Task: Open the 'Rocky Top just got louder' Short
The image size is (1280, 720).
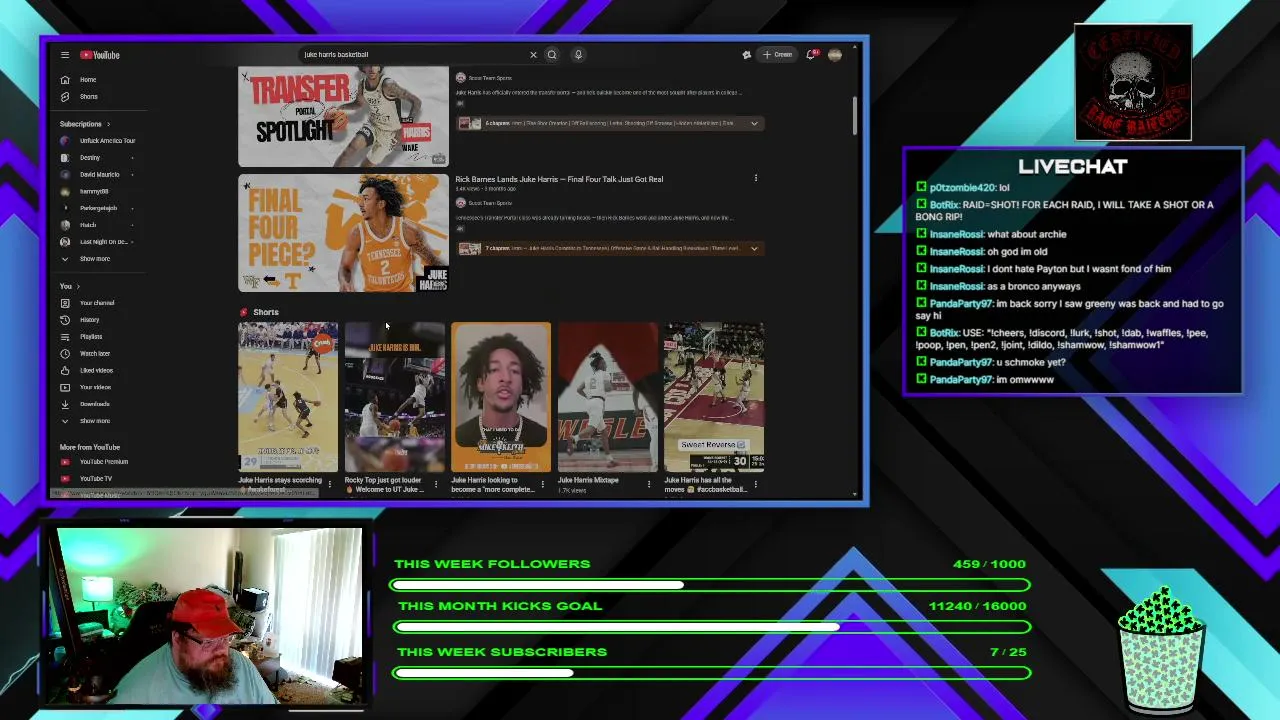Action: point(395,397)
